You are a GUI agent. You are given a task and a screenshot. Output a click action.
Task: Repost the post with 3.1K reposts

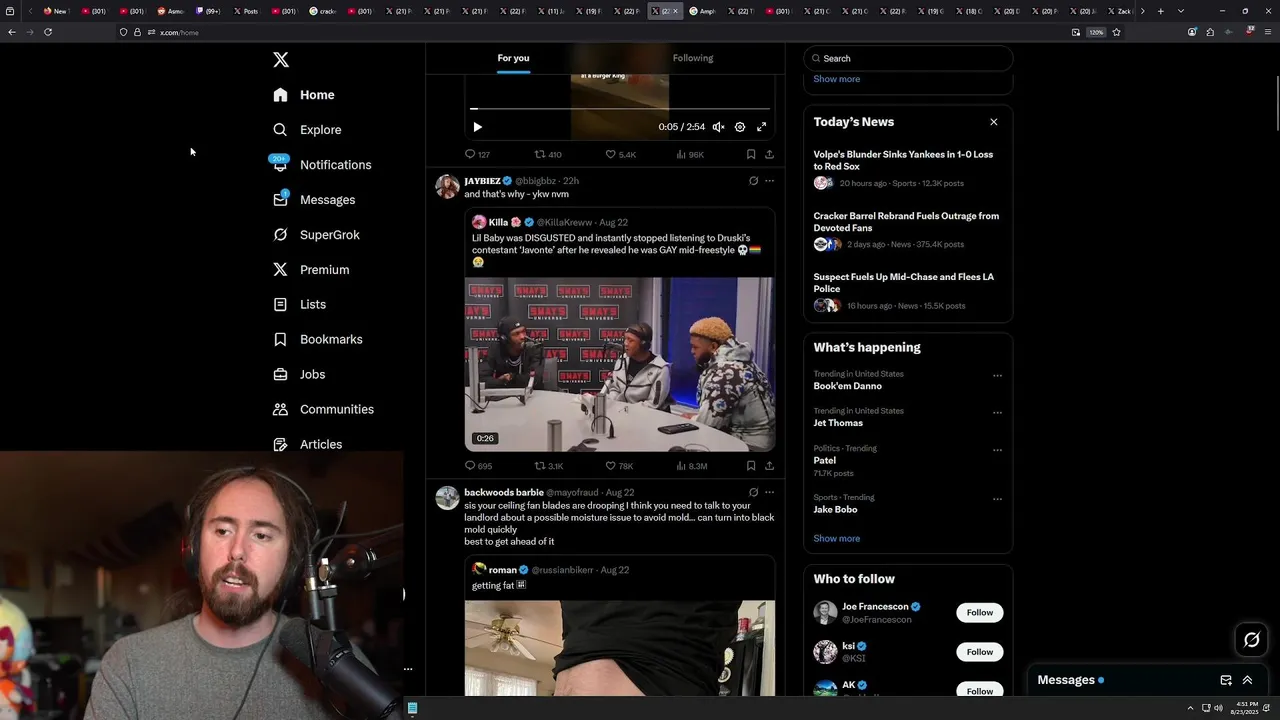549,466
